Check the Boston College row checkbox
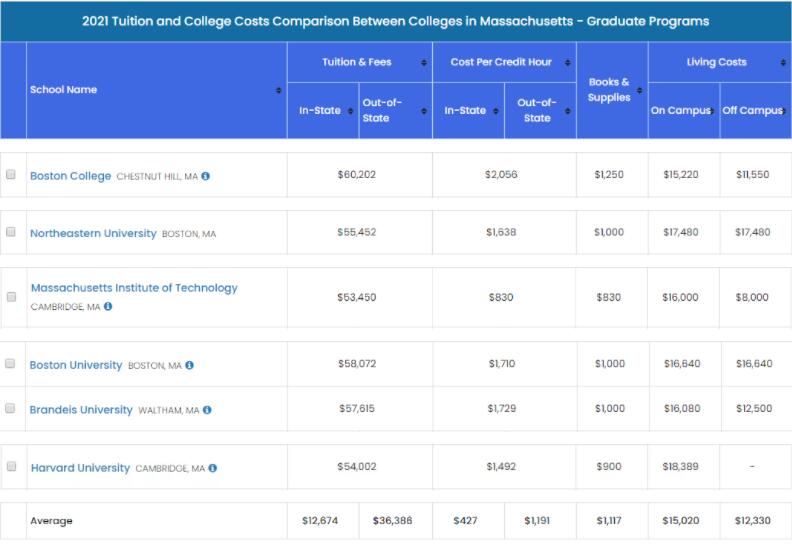Image resolution: width=792 pixels, height=552 pixels. pyautogui.click(x=11, y=175)
